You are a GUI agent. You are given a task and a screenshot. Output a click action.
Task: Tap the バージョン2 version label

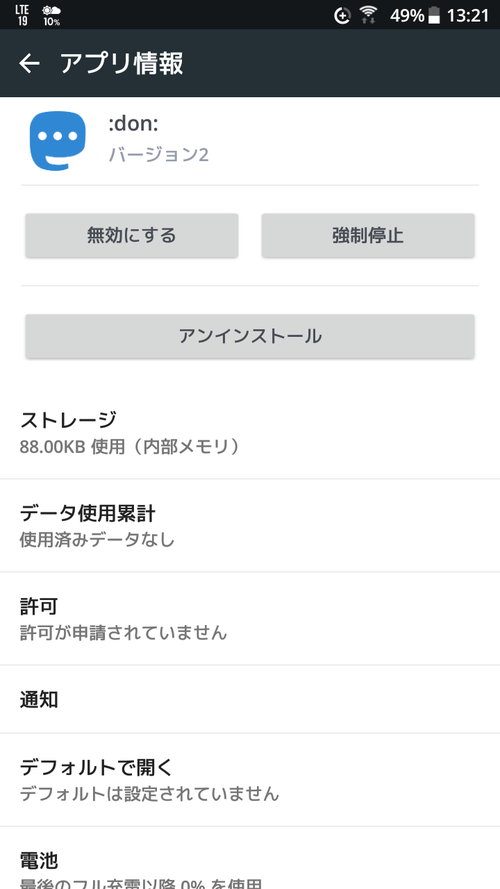coord(159,154)
